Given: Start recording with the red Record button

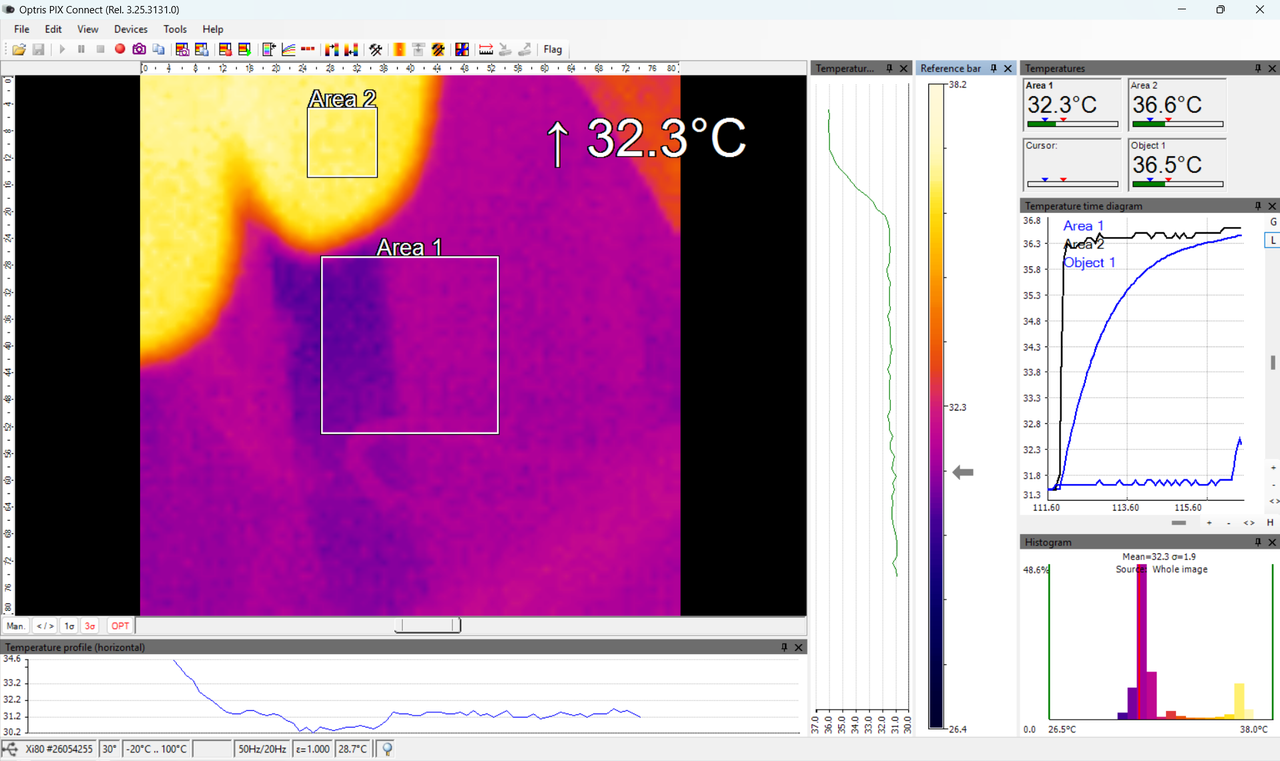Looking at the screenshot, I should coord(120,49).
